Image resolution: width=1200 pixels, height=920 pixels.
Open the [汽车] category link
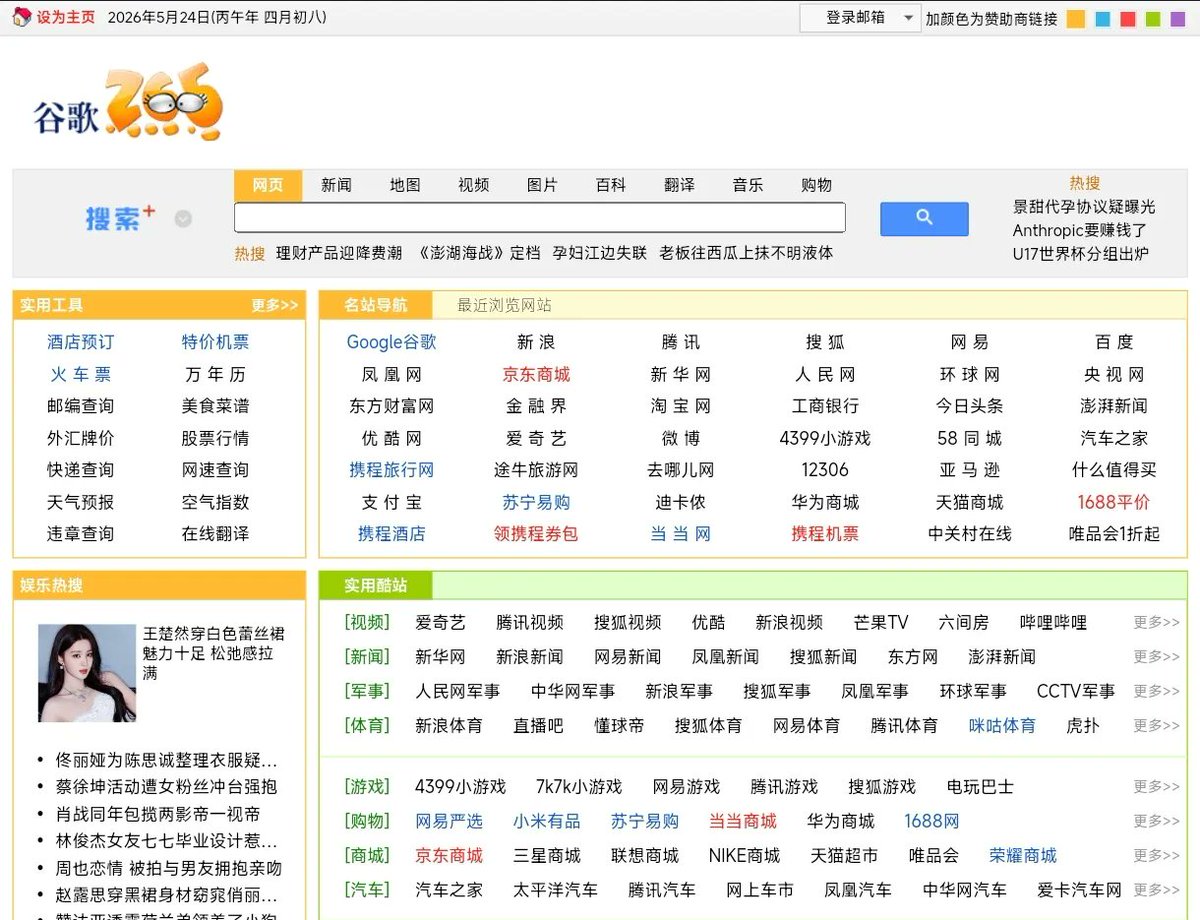click(367, 889)
